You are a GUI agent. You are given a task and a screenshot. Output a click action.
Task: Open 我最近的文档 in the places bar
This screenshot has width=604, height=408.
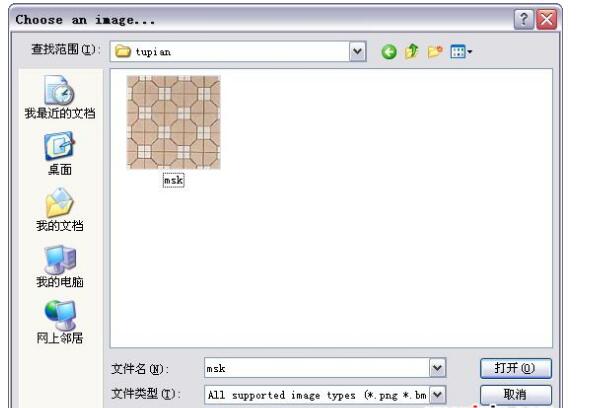(x=60, y=97)
